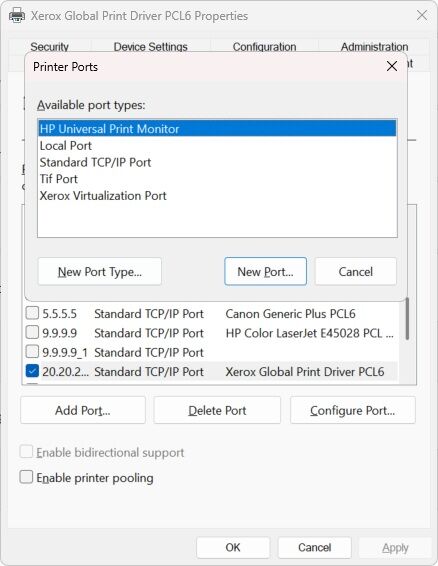Click the ports list vertical scrollbar
This screenshot has height=566, width=438.
click(x=407, y=319)
